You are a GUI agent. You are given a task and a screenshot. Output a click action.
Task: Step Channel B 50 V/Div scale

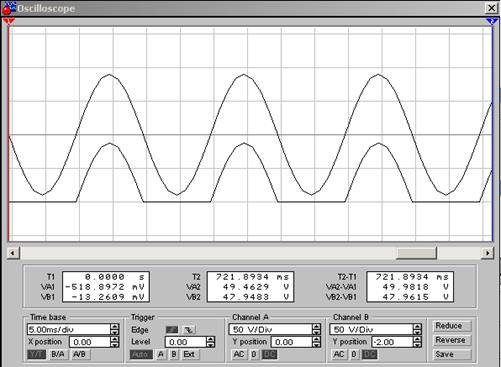[x=417, y=329]
